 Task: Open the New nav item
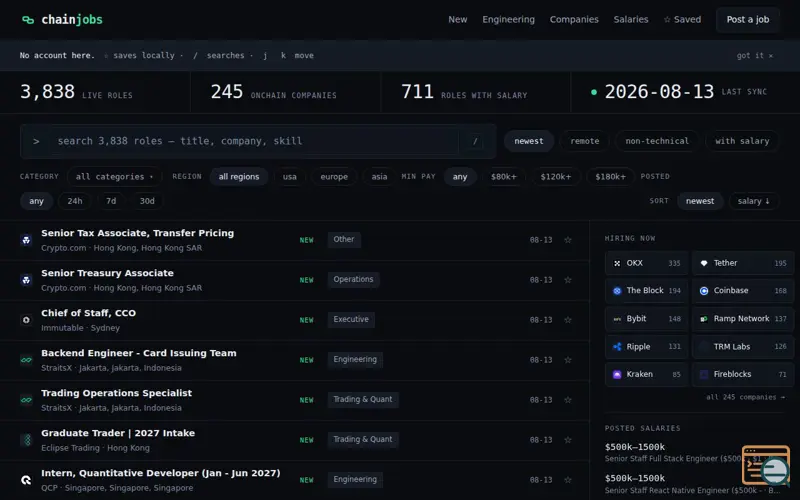458,19
